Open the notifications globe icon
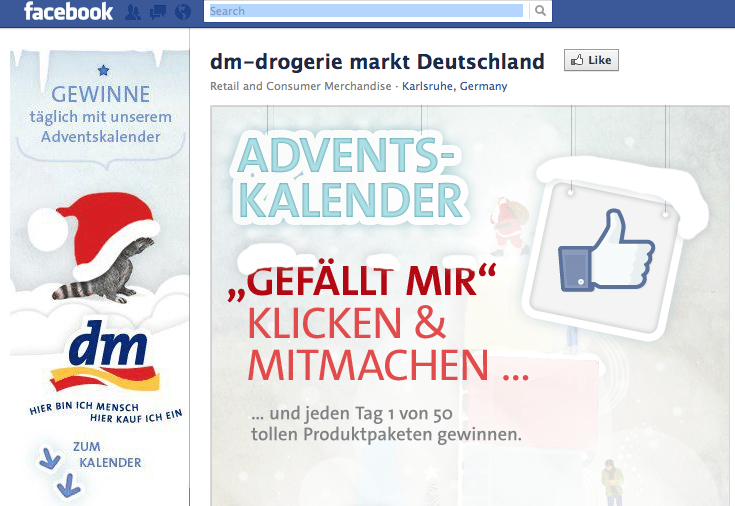The height and width of the screenshot is (506, 735). tap(183, 12)
